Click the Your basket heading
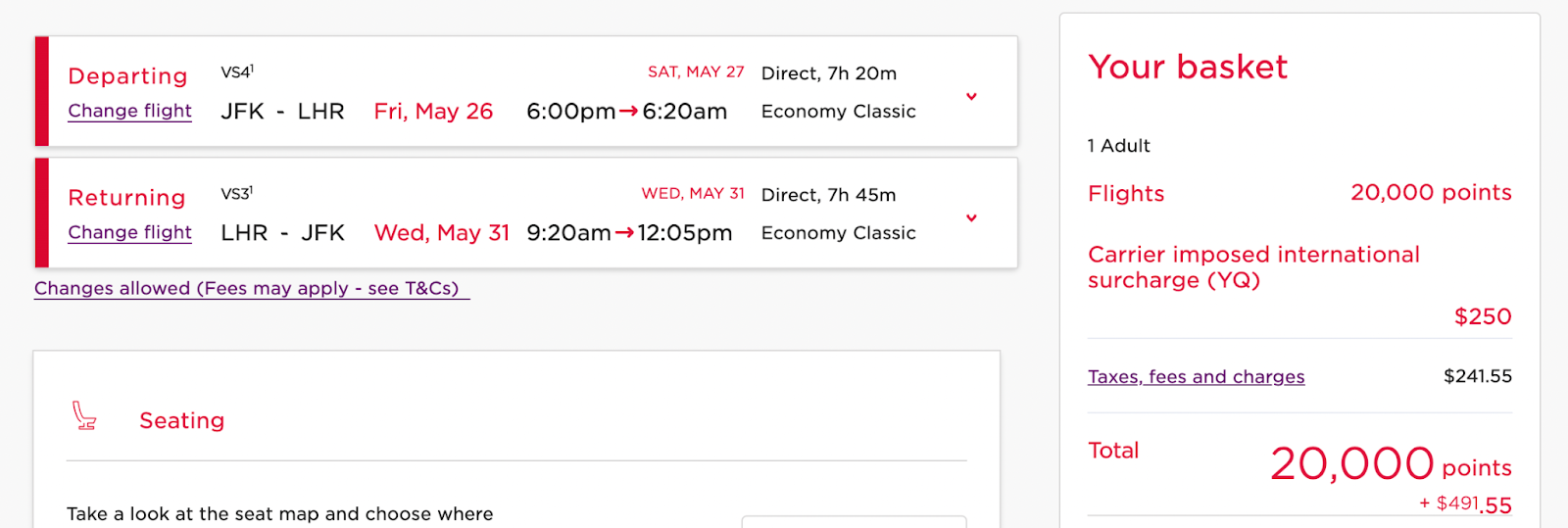The height and width of the screenshot is (528, 1568). click(1188, 67)
